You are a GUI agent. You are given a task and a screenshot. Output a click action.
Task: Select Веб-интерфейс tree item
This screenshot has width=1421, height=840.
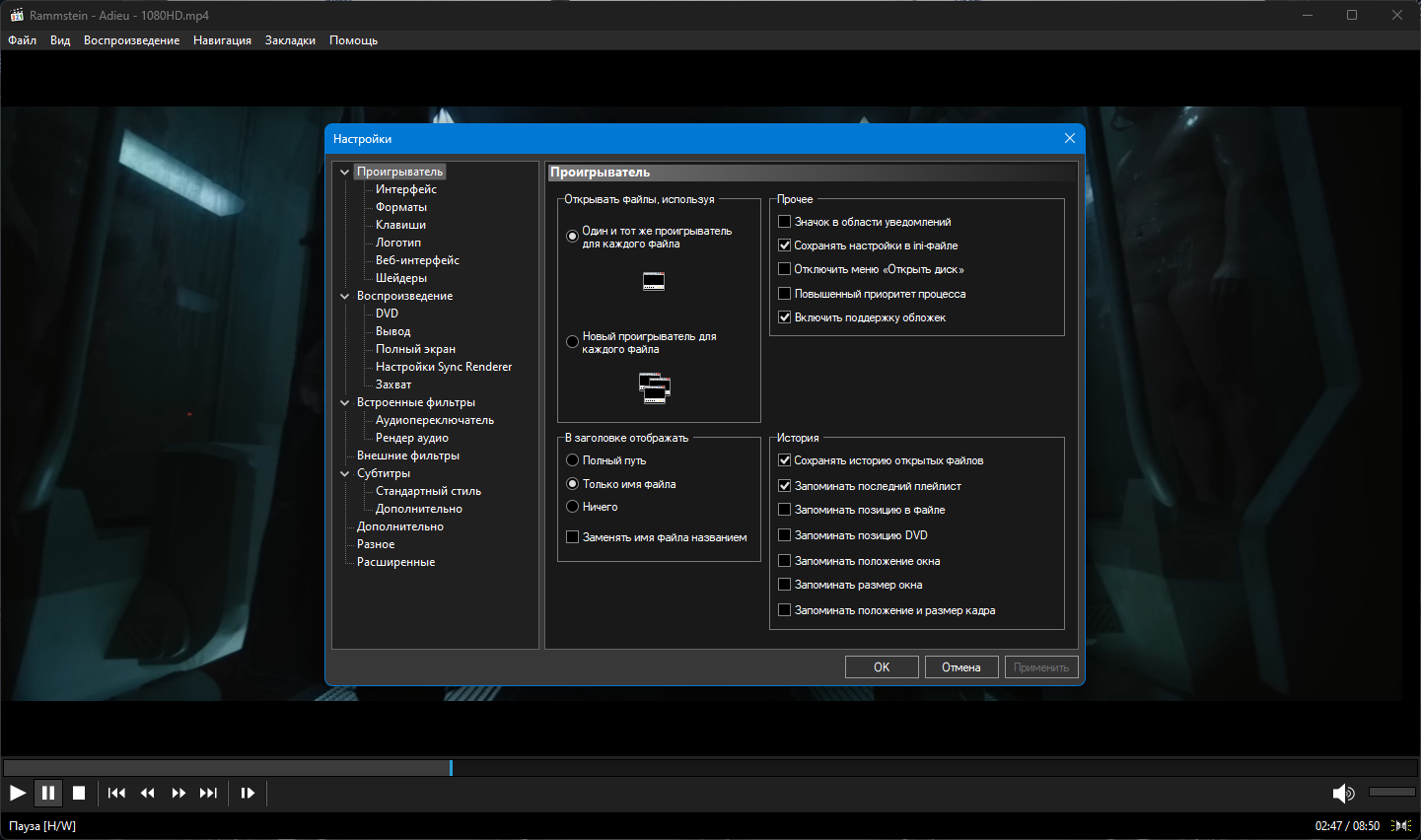[417, 260]
